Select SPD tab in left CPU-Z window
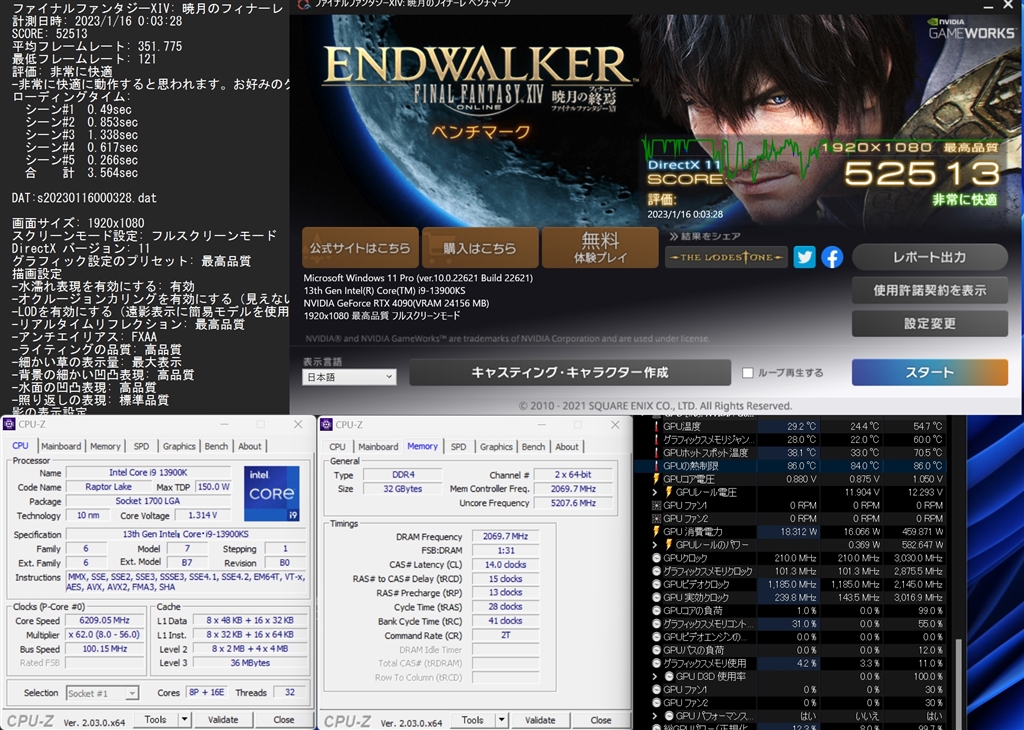Viewport: 1024px width, 730px height. point(141,446)
